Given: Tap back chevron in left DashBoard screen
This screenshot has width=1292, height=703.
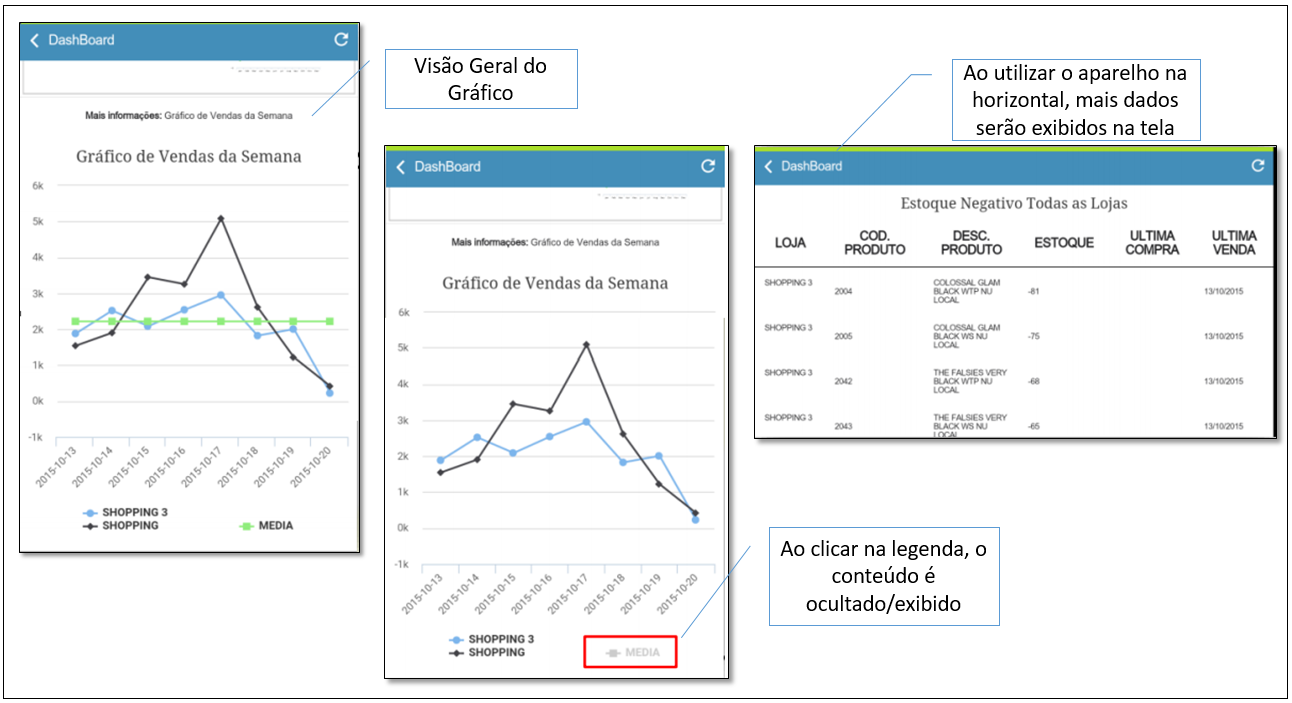Looking at the screenshot, I should 34,40.
